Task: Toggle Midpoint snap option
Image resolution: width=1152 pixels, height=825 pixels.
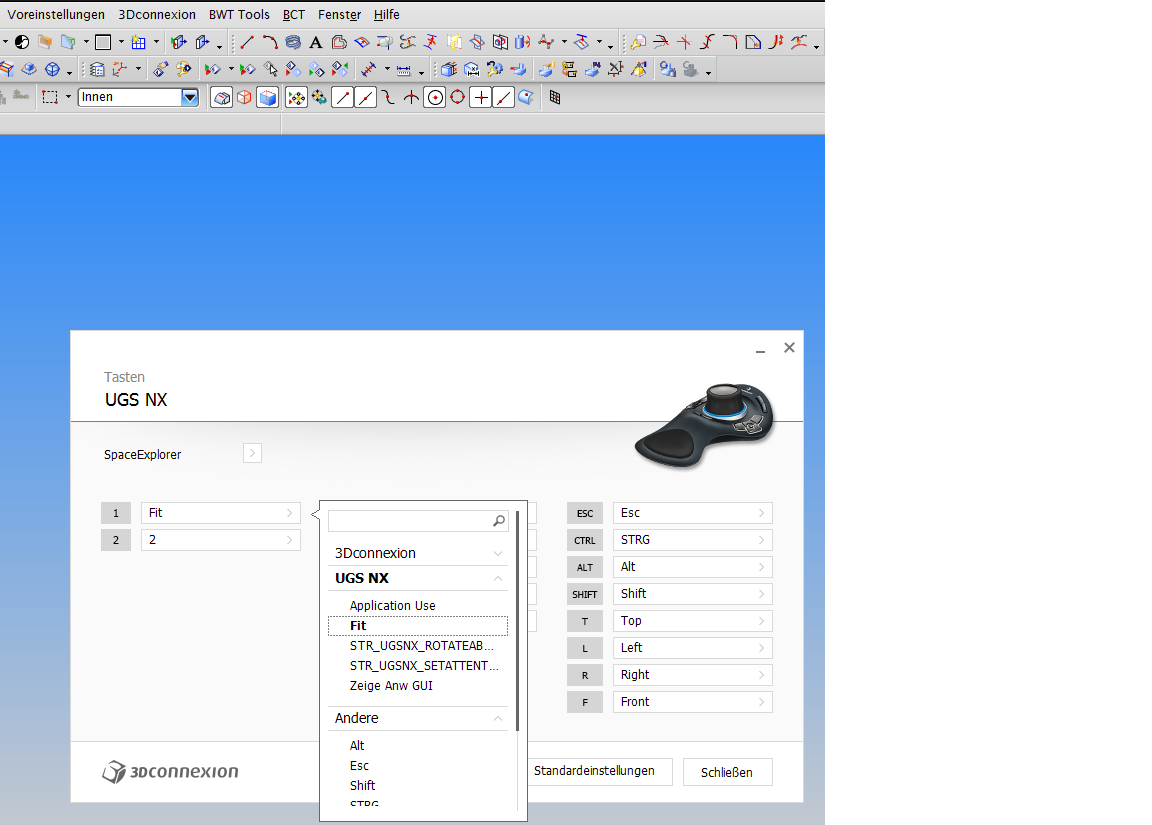Action: coord(365,97)
